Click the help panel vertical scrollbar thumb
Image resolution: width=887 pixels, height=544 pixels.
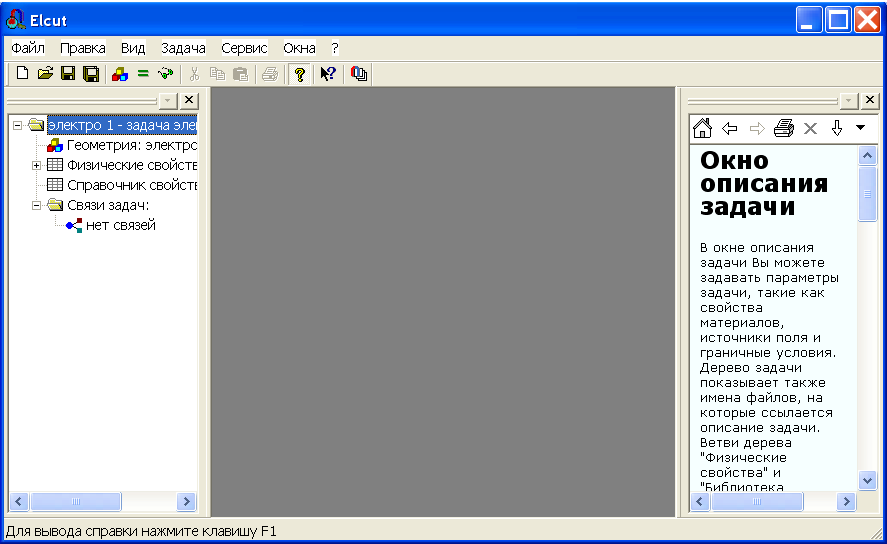867,194
